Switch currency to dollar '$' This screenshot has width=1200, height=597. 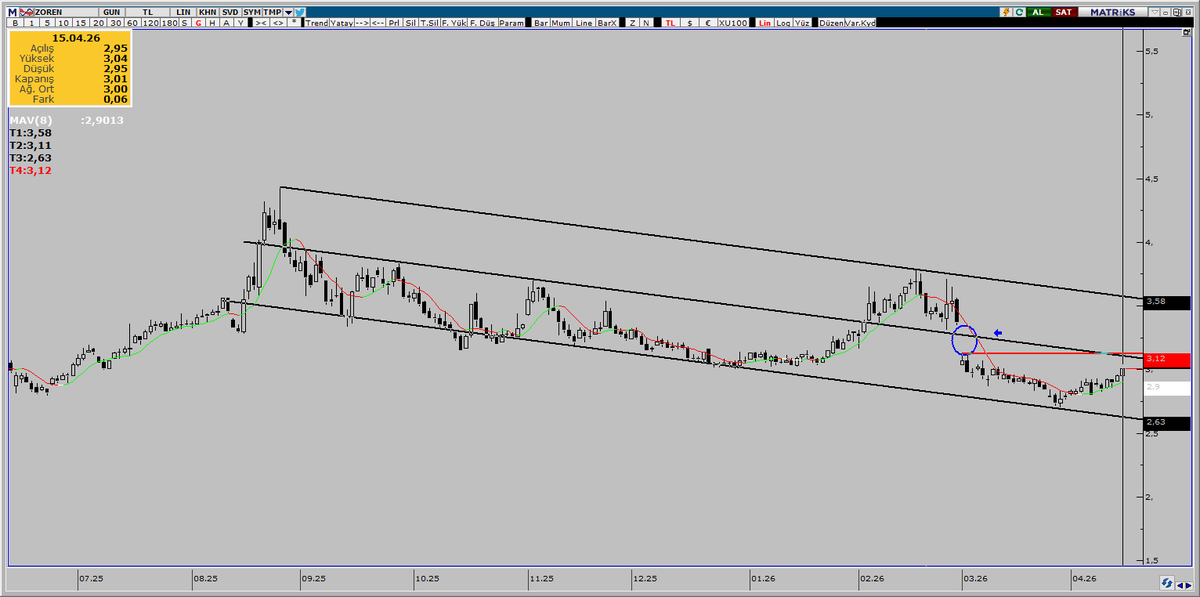pyautogui.click(x=690, y=23)
